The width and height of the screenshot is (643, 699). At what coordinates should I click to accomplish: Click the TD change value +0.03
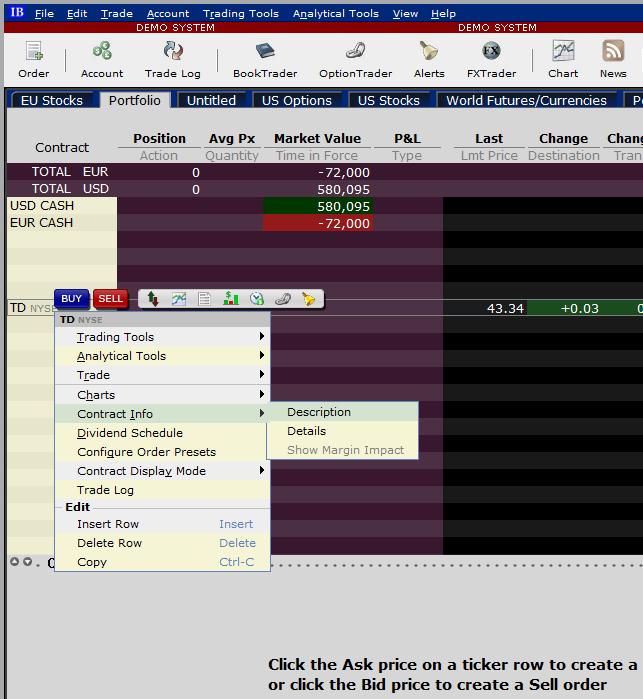[579, 308]
